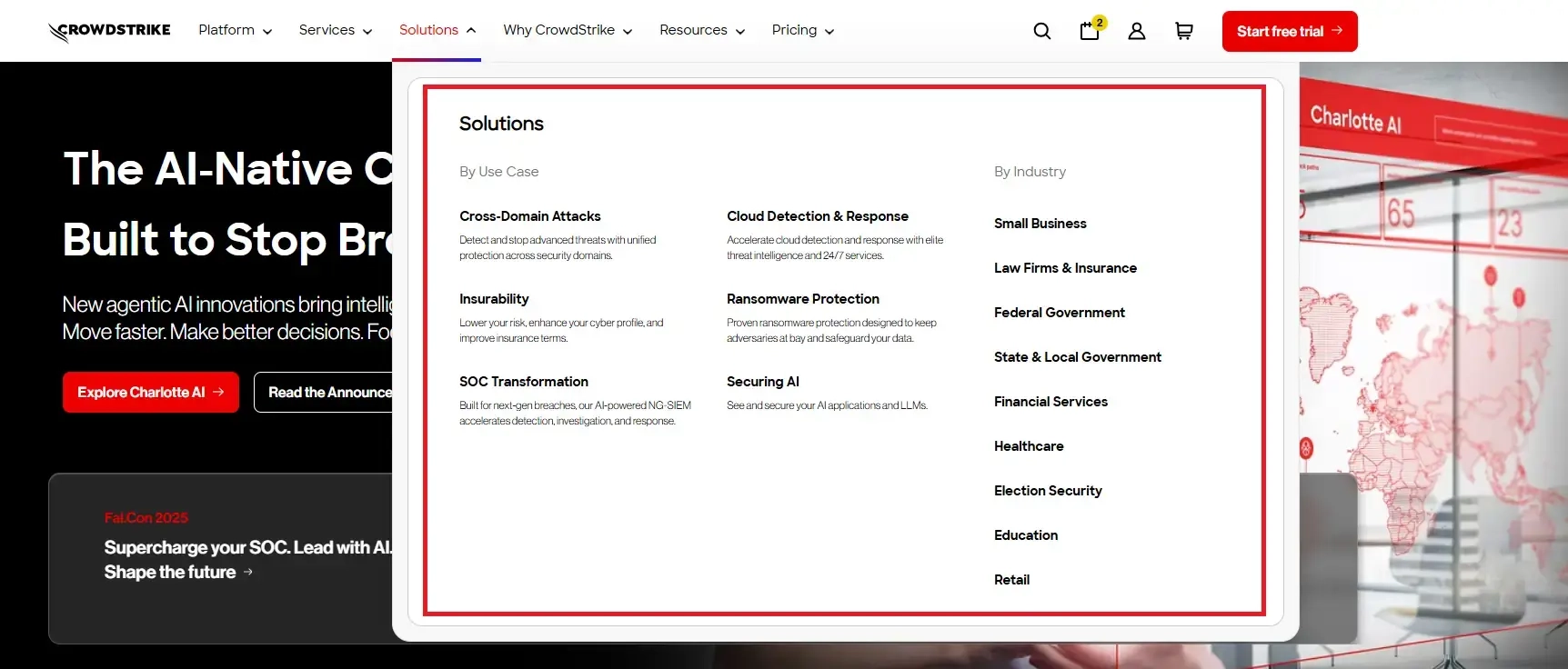Screen dimensions: 1568x669
Task: Click 'Accelerate cloud detection and response' description
Action: 835,248
